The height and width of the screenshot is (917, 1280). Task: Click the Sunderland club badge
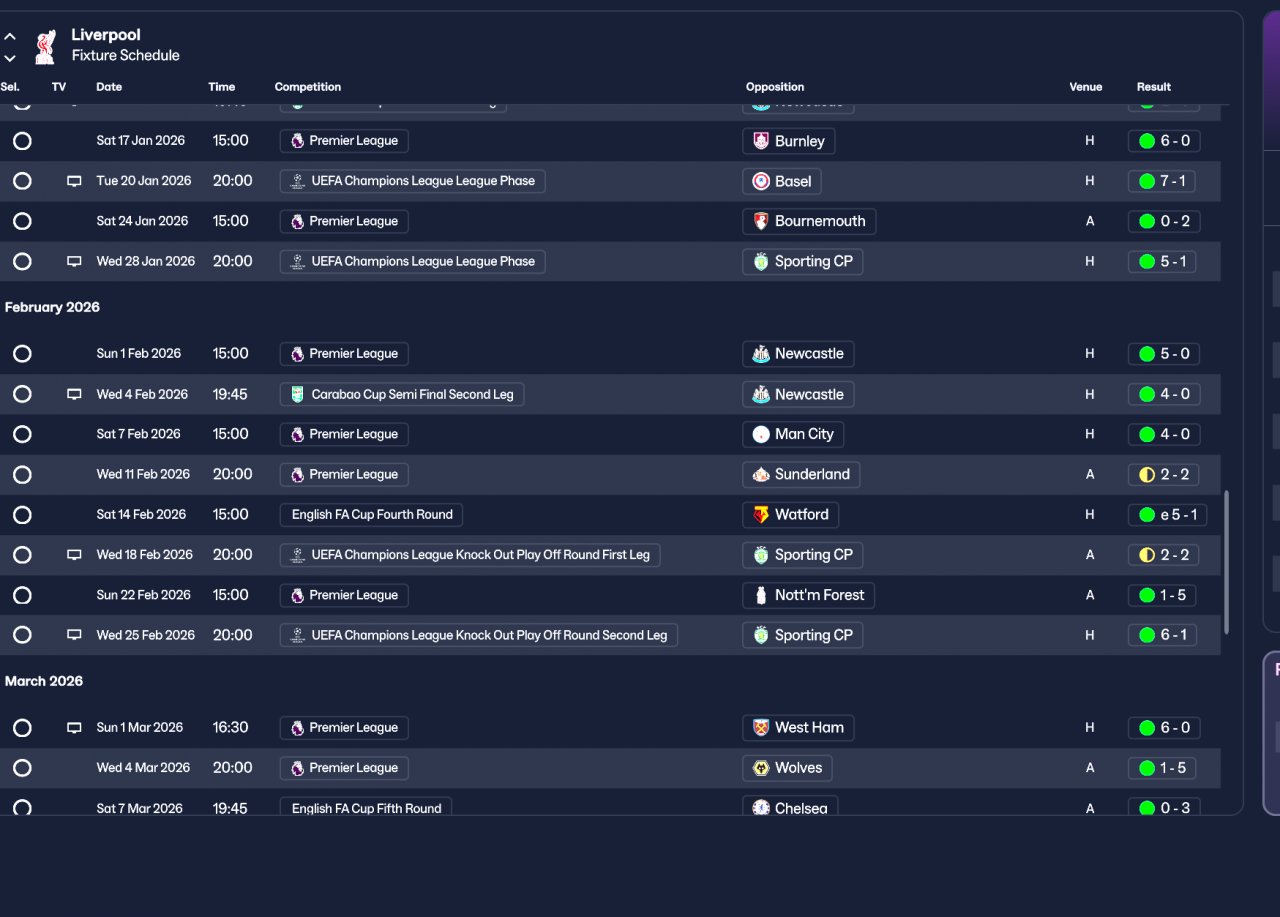click(761, 474)
